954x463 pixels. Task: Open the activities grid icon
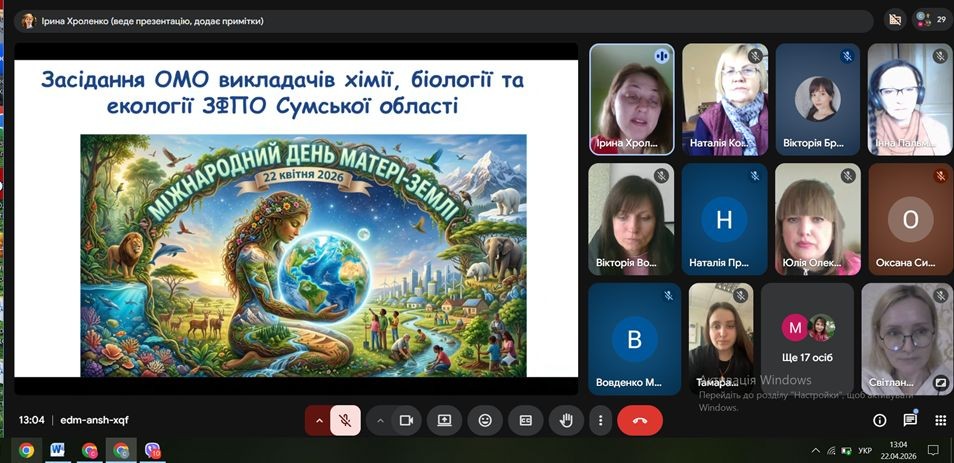pos(940,420)
